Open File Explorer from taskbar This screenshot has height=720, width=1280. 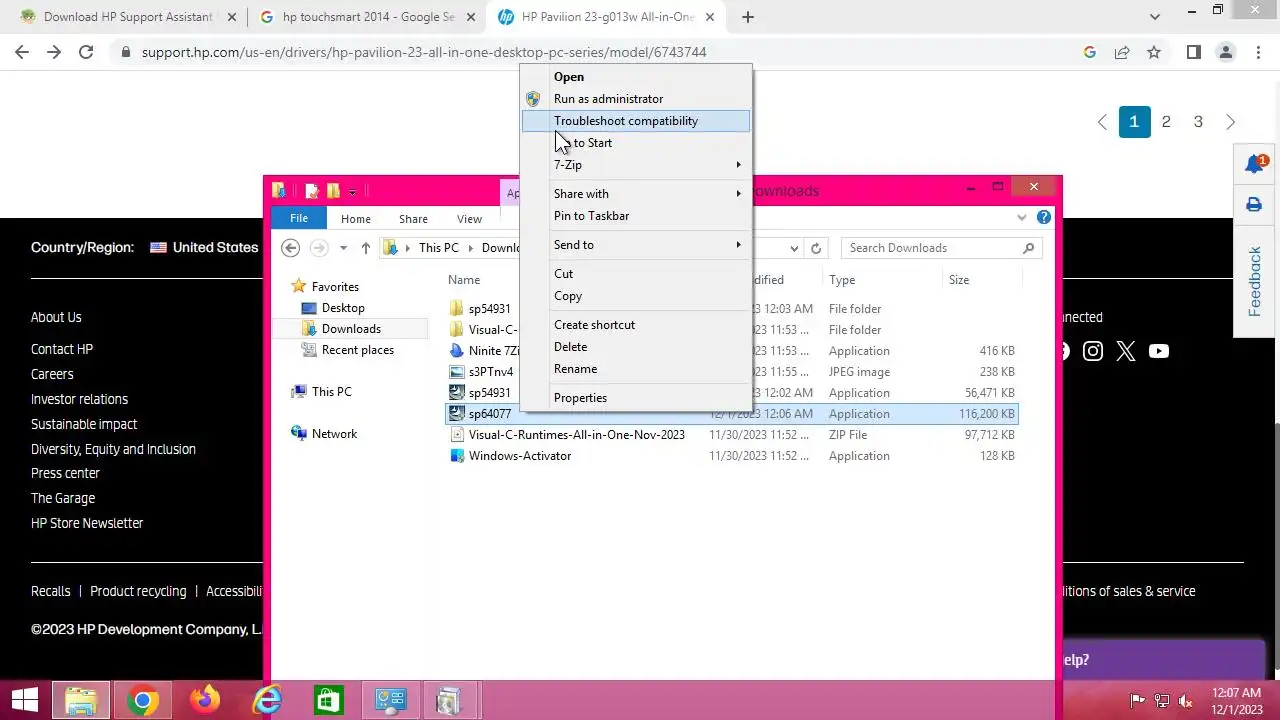pyautogui.click(x=81, y=700)
